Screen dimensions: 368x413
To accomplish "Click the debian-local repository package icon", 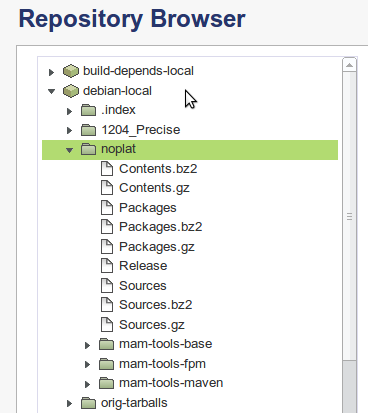I will 71,91.
